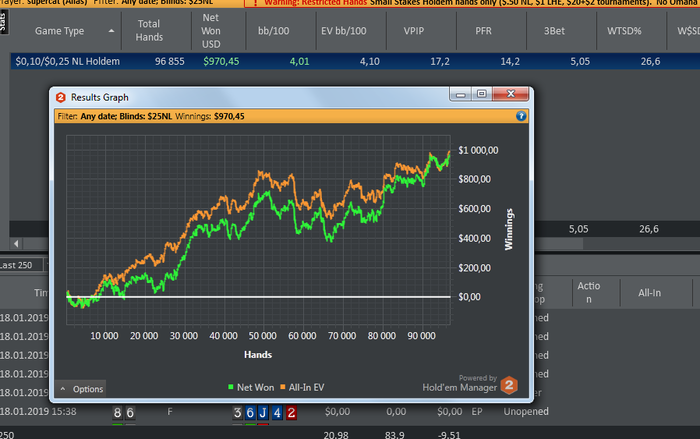Click the 14,2 PFR value

510,61
